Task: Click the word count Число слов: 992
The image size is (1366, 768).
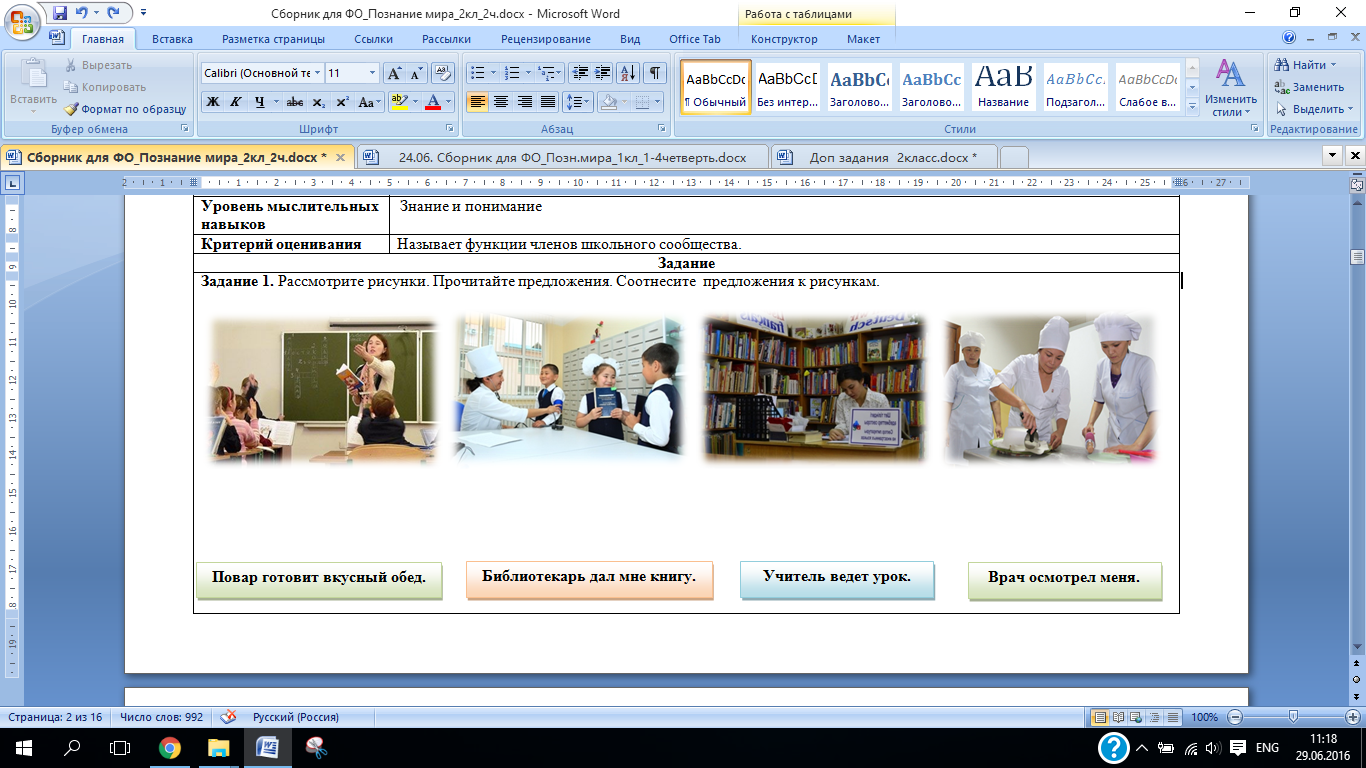Action: pyautogui.click(x=161, y=717)
